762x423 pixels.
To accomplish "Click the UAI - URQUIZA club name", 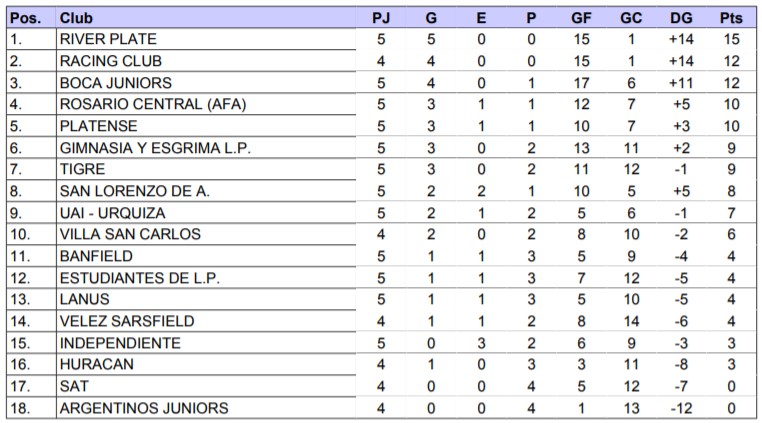I will coord(112,213).
